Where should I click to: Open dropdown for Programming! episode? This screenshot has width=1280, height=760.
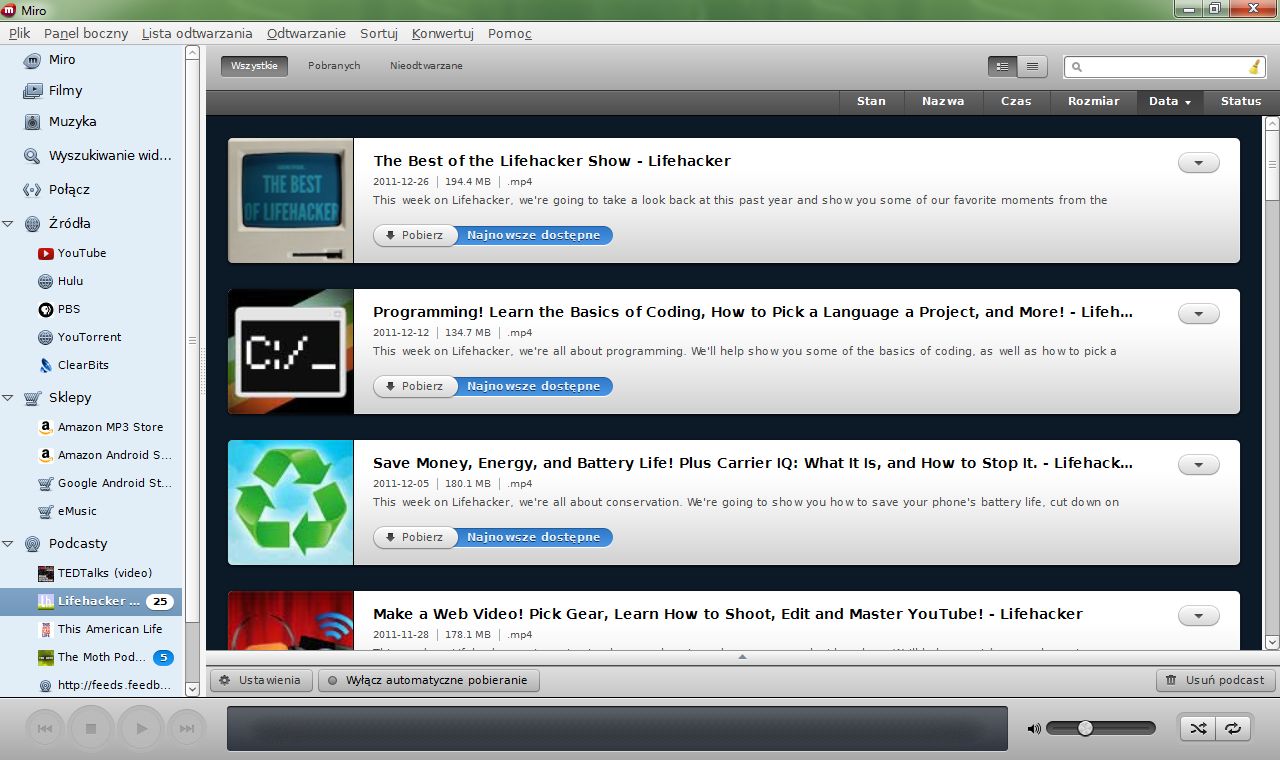click(x=1199, y=314)
